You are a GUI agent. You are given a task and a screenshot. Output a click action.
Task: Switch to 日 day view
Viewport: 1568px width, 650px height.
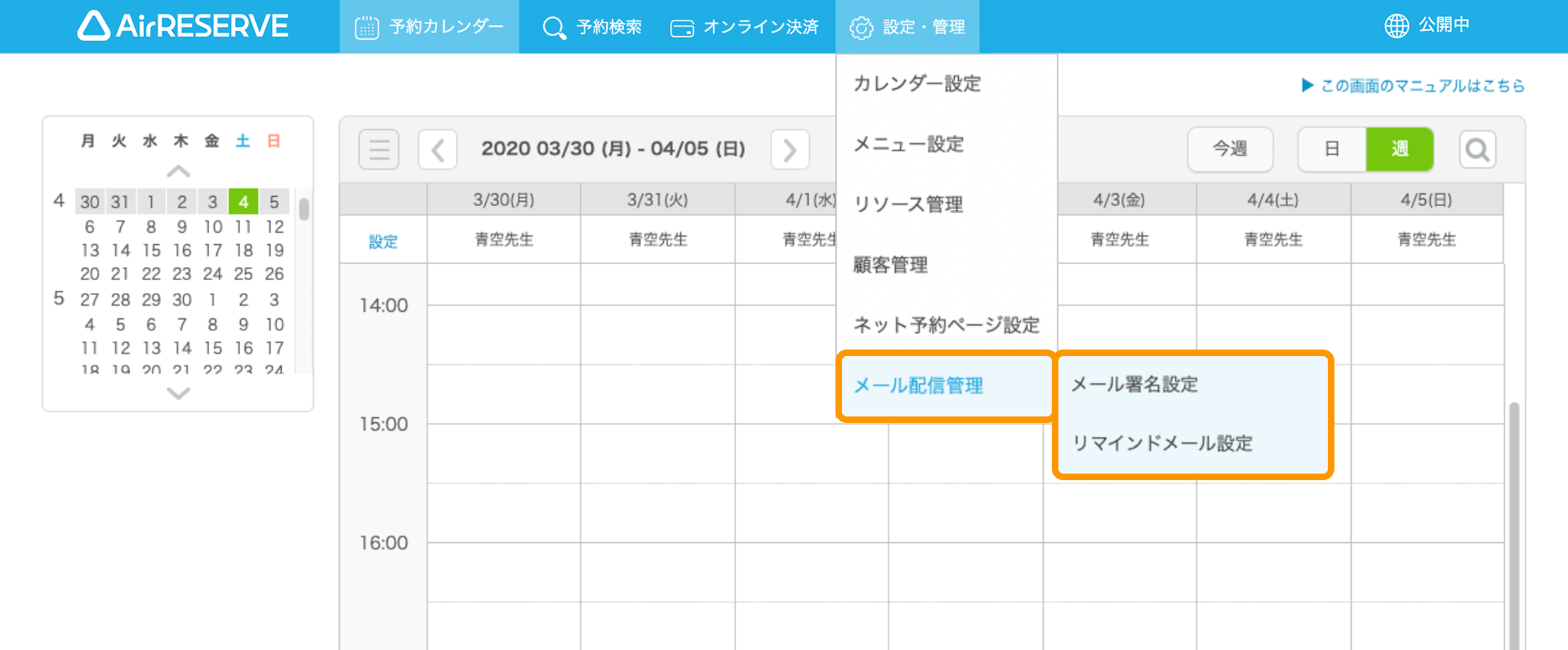pos(1332,149)
